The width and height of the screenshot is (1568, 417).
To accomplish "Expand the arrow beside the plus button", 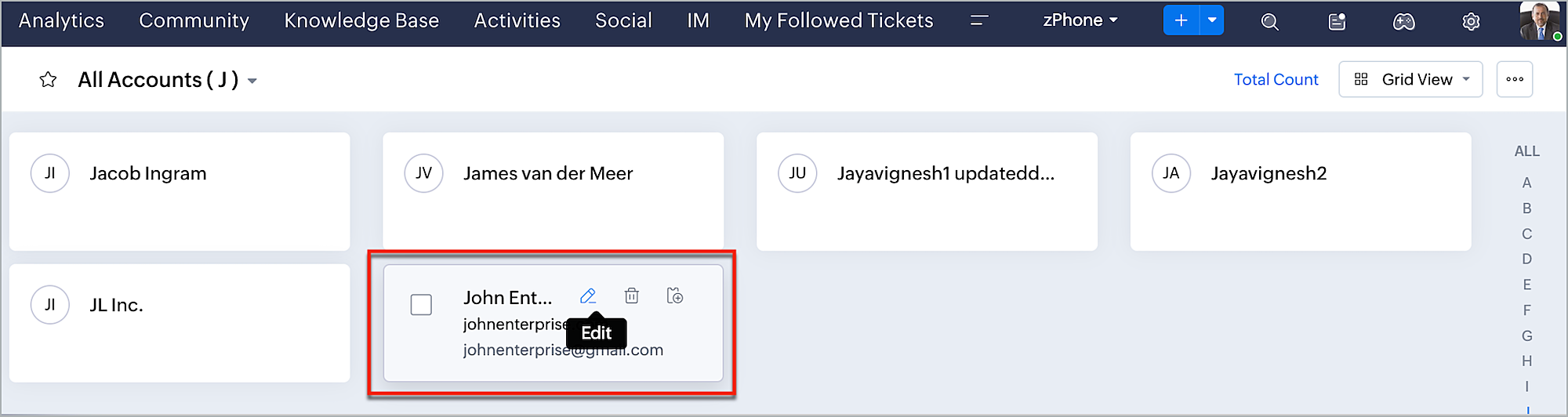I will tap(1212, 20).
